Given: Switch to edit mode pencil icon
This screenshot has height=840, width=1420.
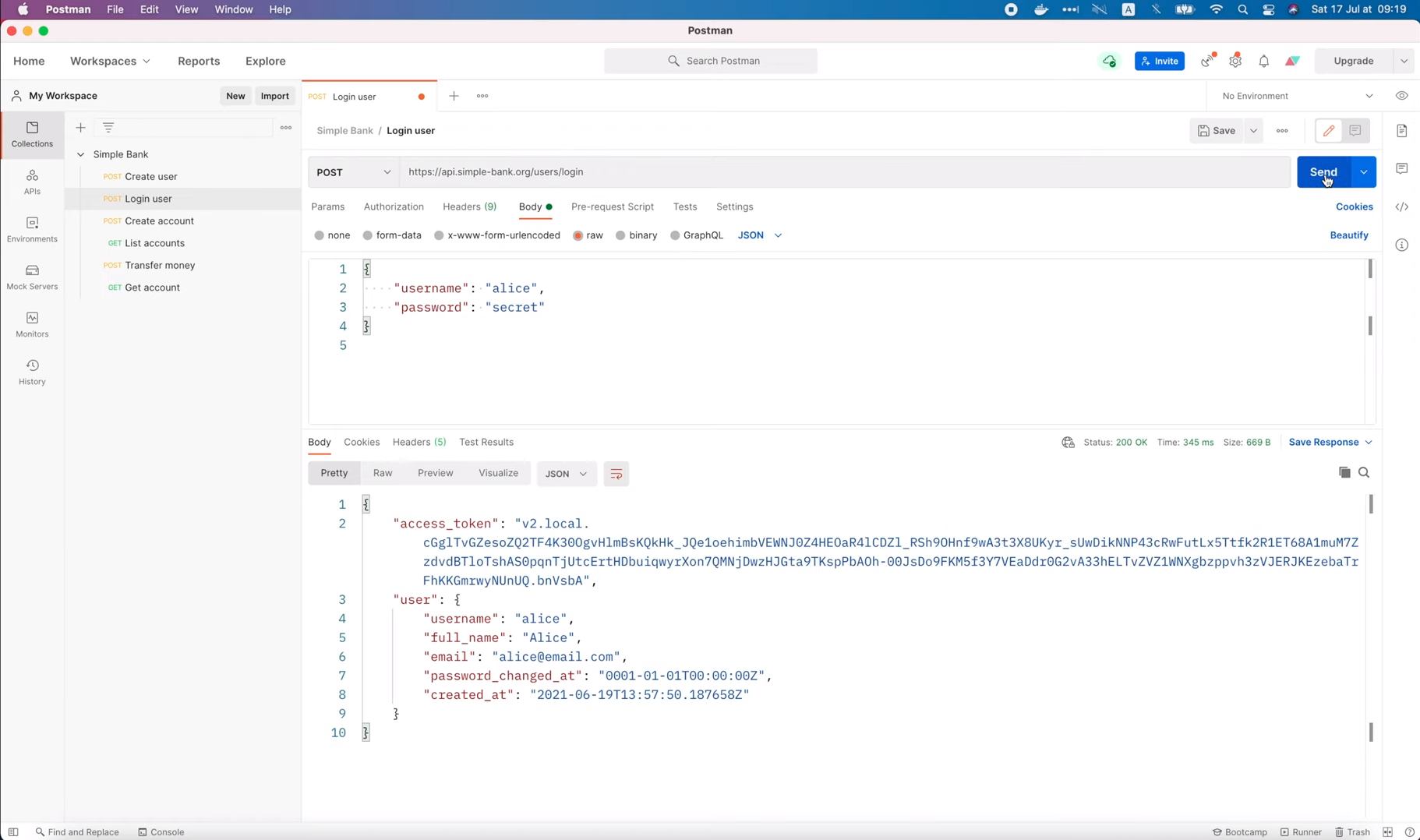Looking at the screenshot, I should (x=1329, y=131).
